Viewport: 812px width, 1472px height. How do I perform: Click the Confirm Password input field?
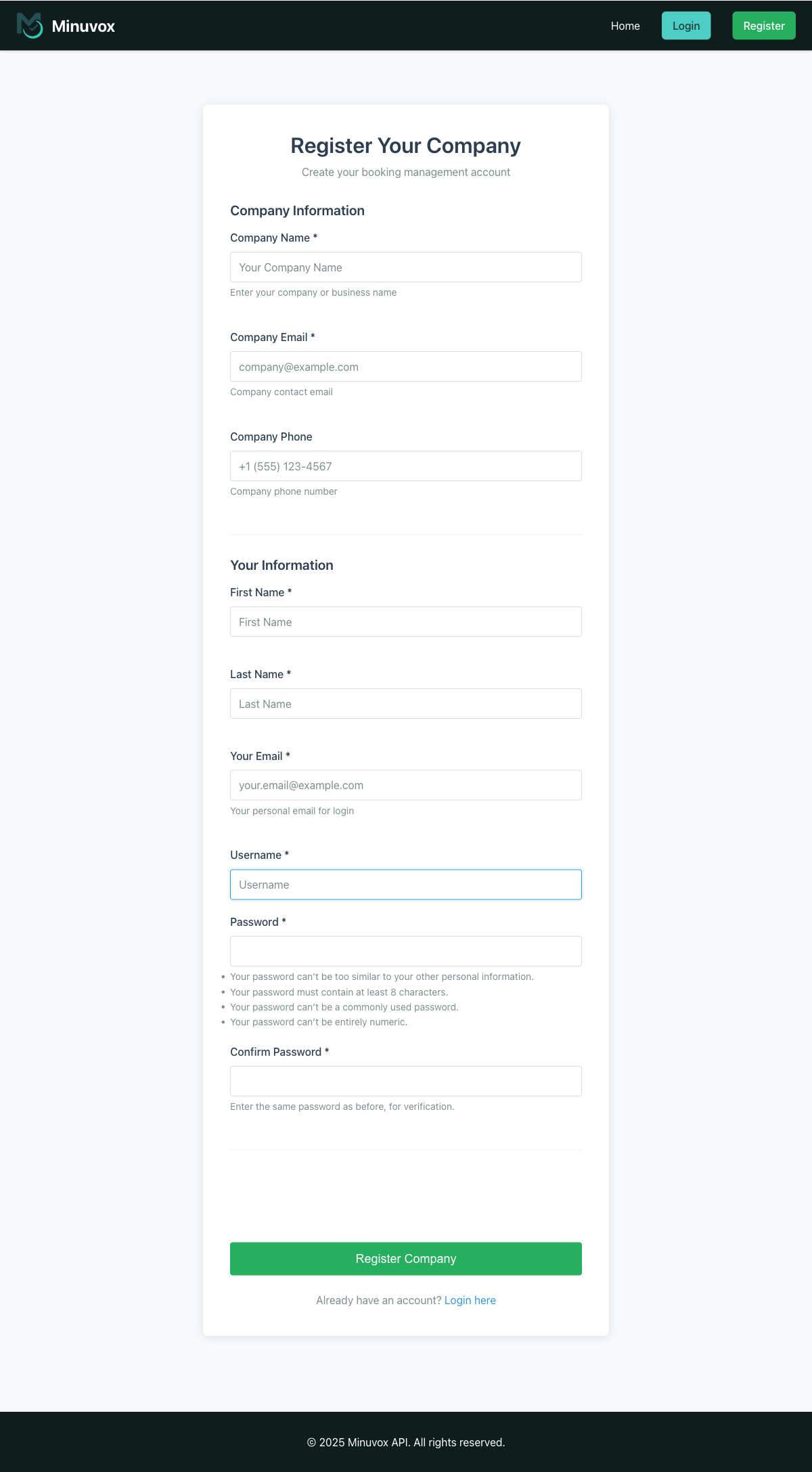click(405, 1081)
